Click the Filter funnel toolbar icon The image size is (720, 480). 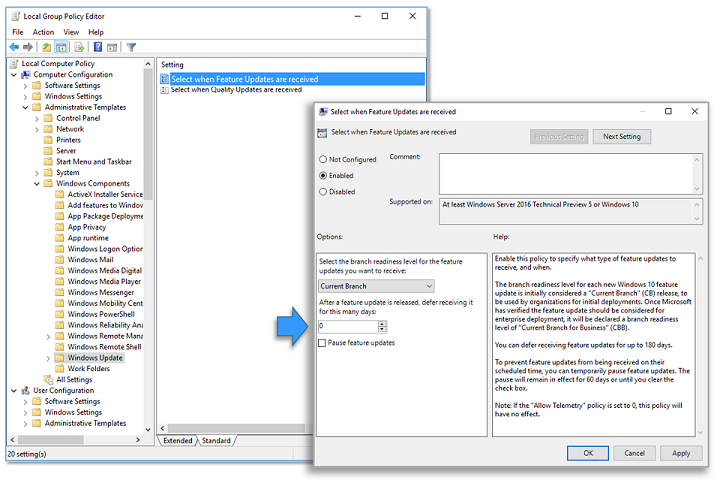[131, 47]
